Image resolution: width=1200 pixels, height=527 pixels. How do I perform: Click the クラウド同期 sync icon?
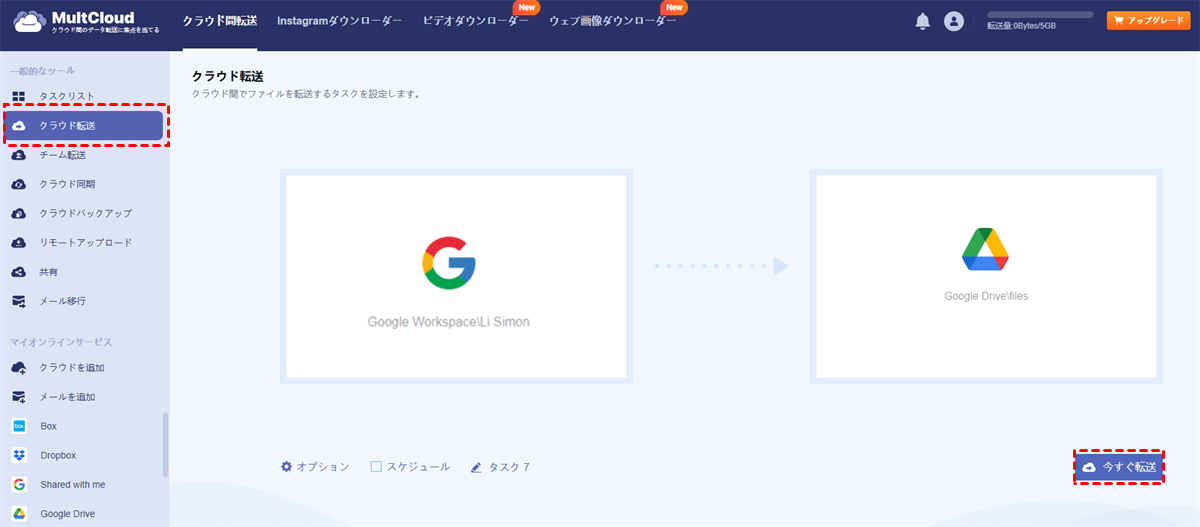(18, 184)
